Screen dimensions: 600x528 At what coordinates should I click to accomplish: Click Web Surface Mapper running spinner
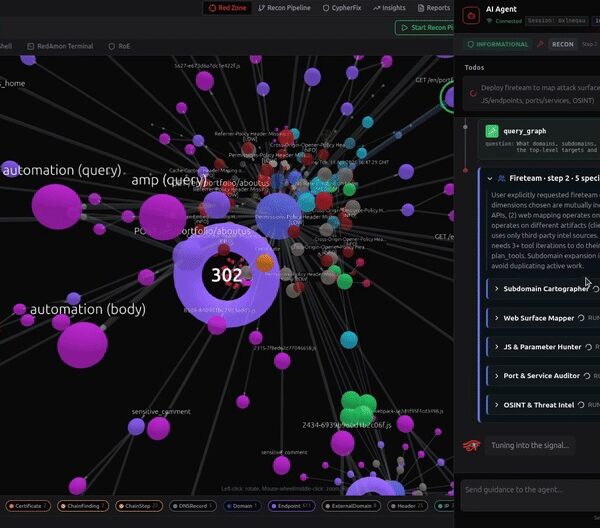coord(581,318)
